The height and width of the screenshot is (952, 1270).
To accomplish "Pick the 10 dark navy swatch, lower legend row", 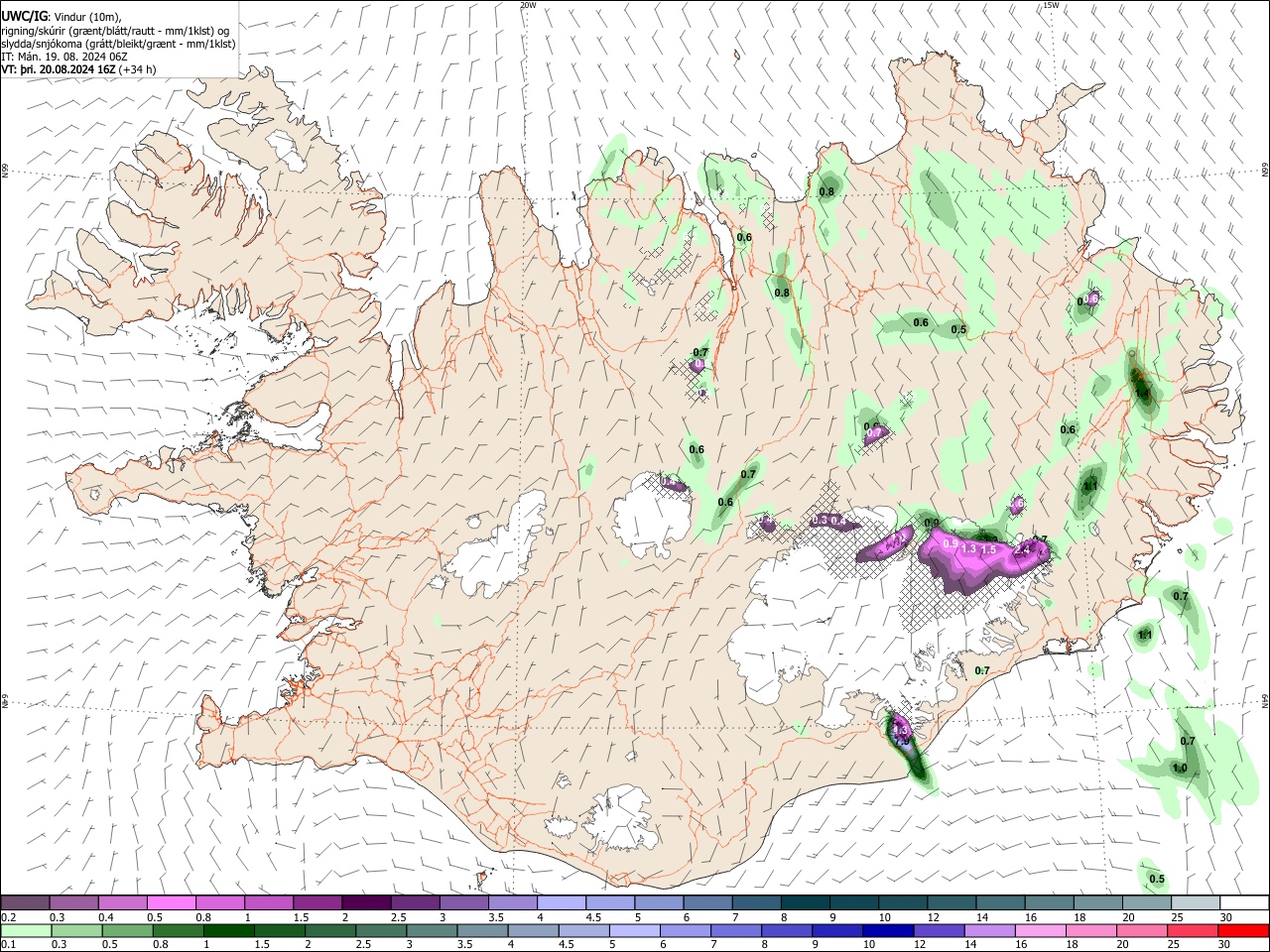I will [x=889, y=930].
